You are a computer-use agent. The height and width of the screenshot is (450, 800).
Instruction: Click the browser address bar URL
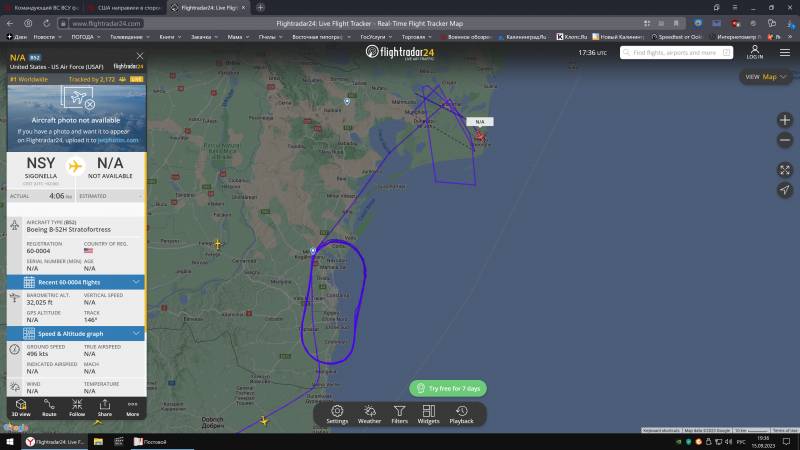[106, 23]
